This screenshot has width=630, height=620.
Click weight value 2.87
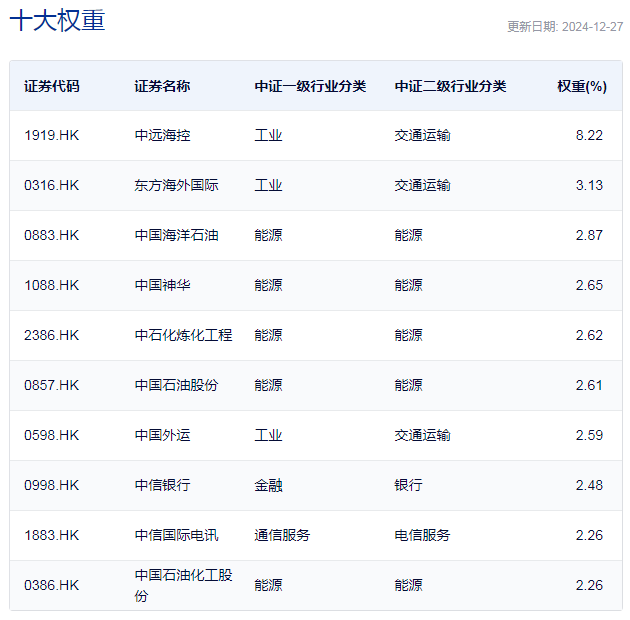click(589, 235)
